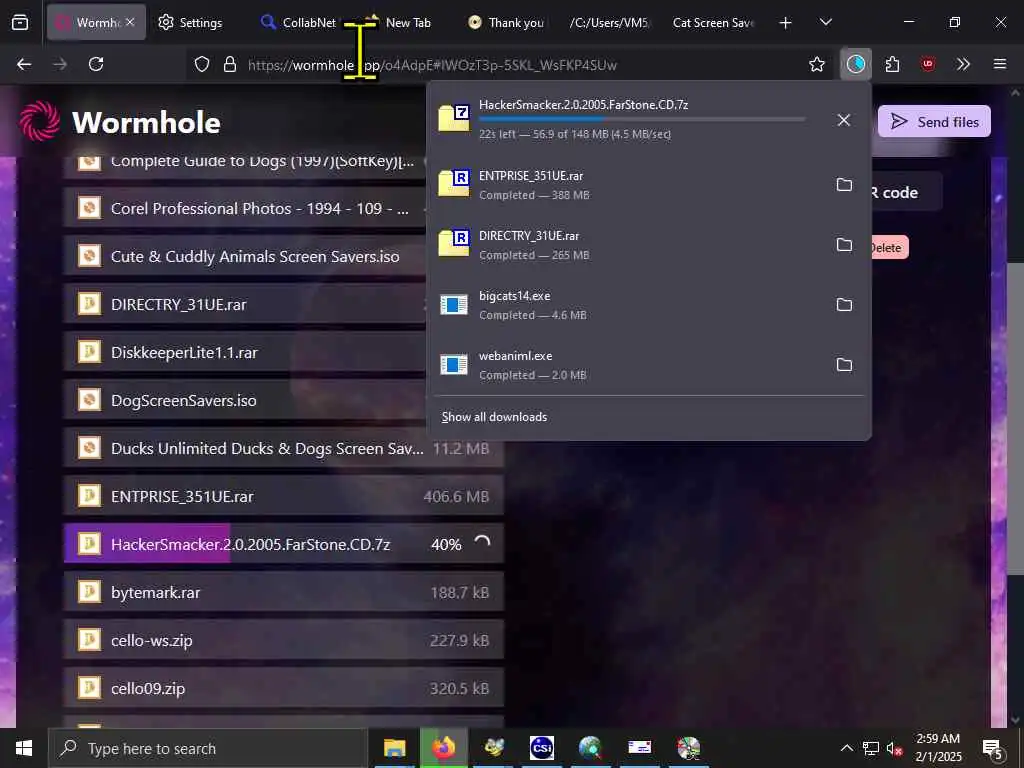Open the muted volume tray icon
Image resolution: width=1024 pixels, height=768 pixels.
(x=895, y=748)
